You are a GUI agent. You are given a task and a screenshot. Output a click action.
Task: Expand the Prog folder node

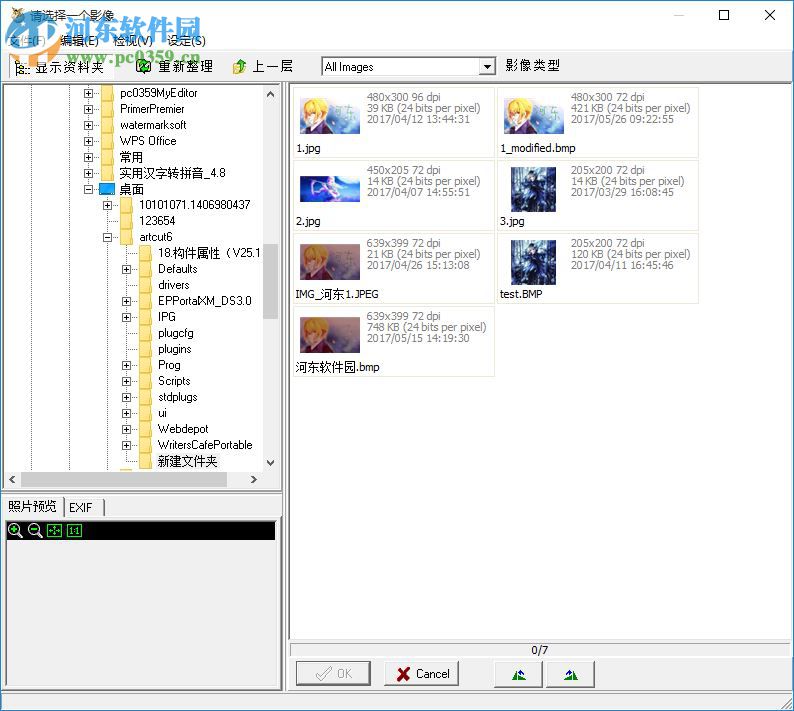tap(127, 365)
